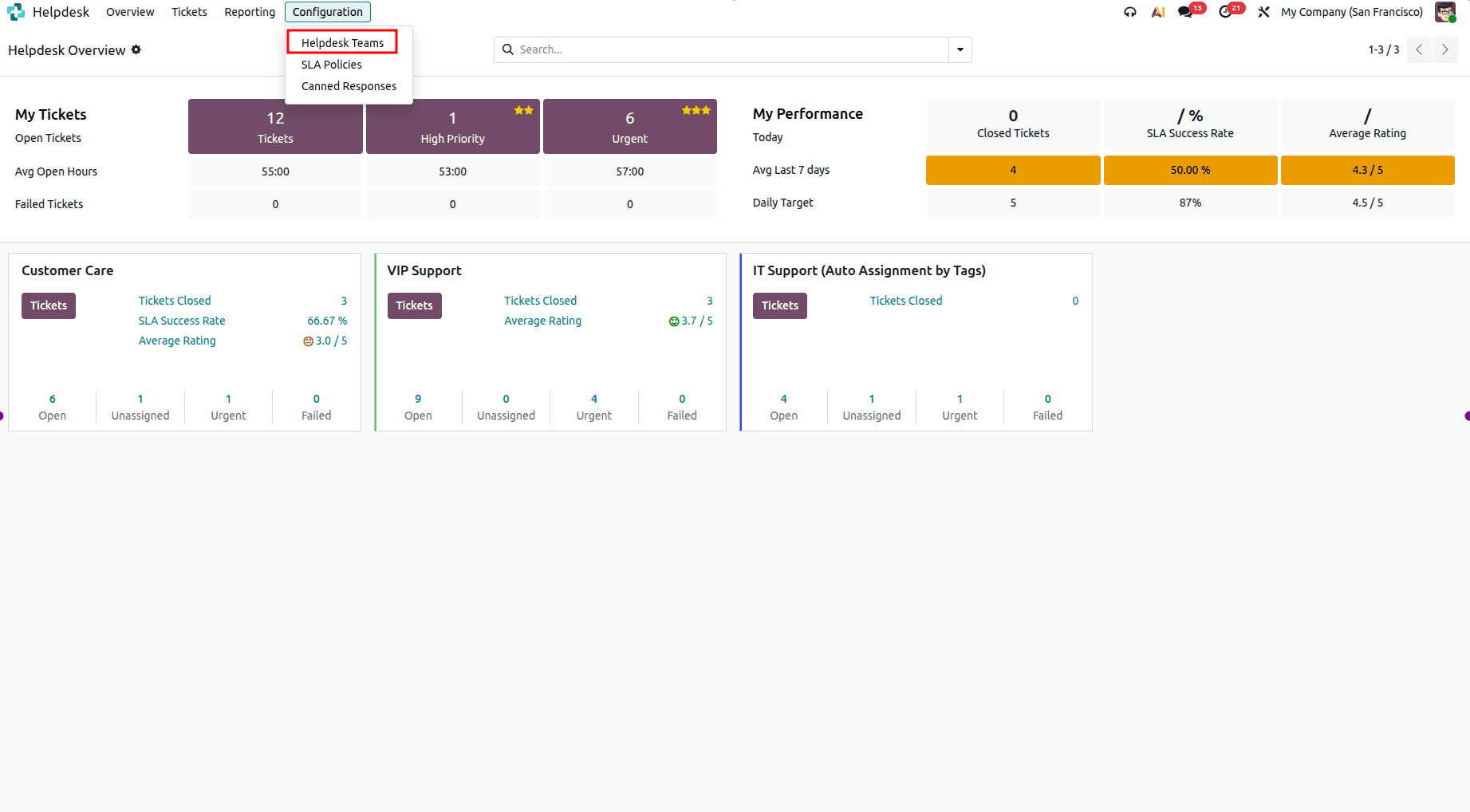This screenshot has height=812, width=1470.
Task: Open VIP Support 9 Open tickets
Action: pyautogui.click(x=418, y=407)
